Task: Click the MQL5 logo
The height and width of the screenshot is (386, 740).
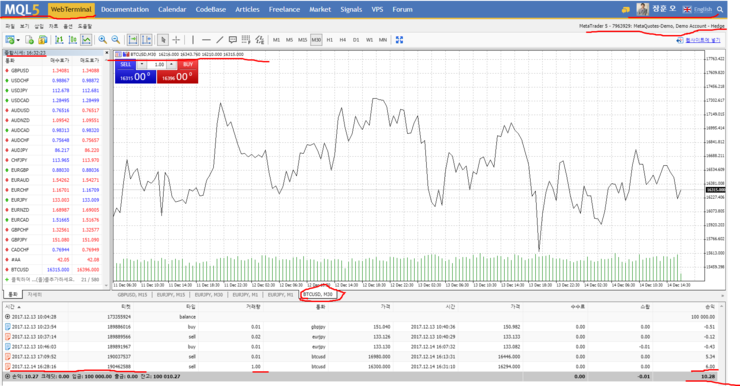Action: click(x=22, y=9)
